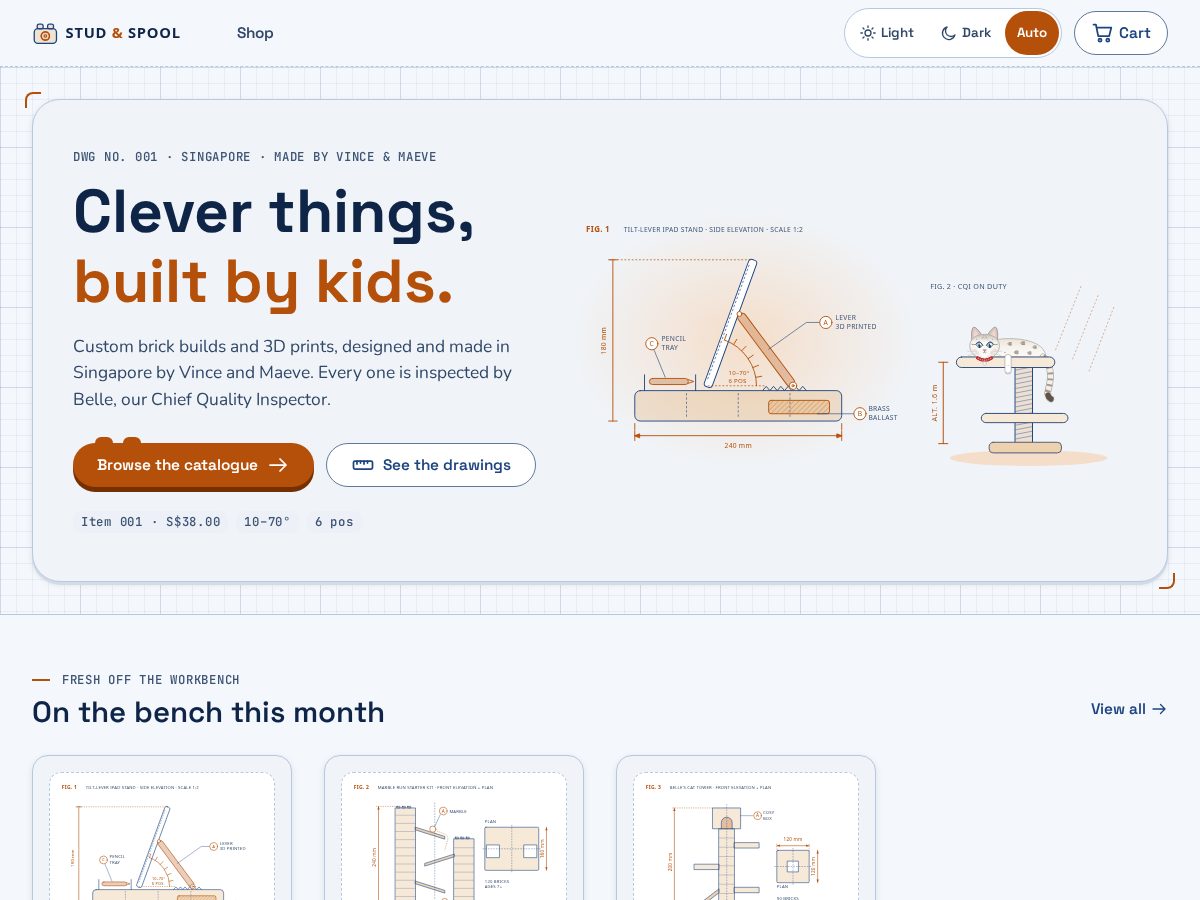
Task: Click the View all link
Action: (1129, 709)
